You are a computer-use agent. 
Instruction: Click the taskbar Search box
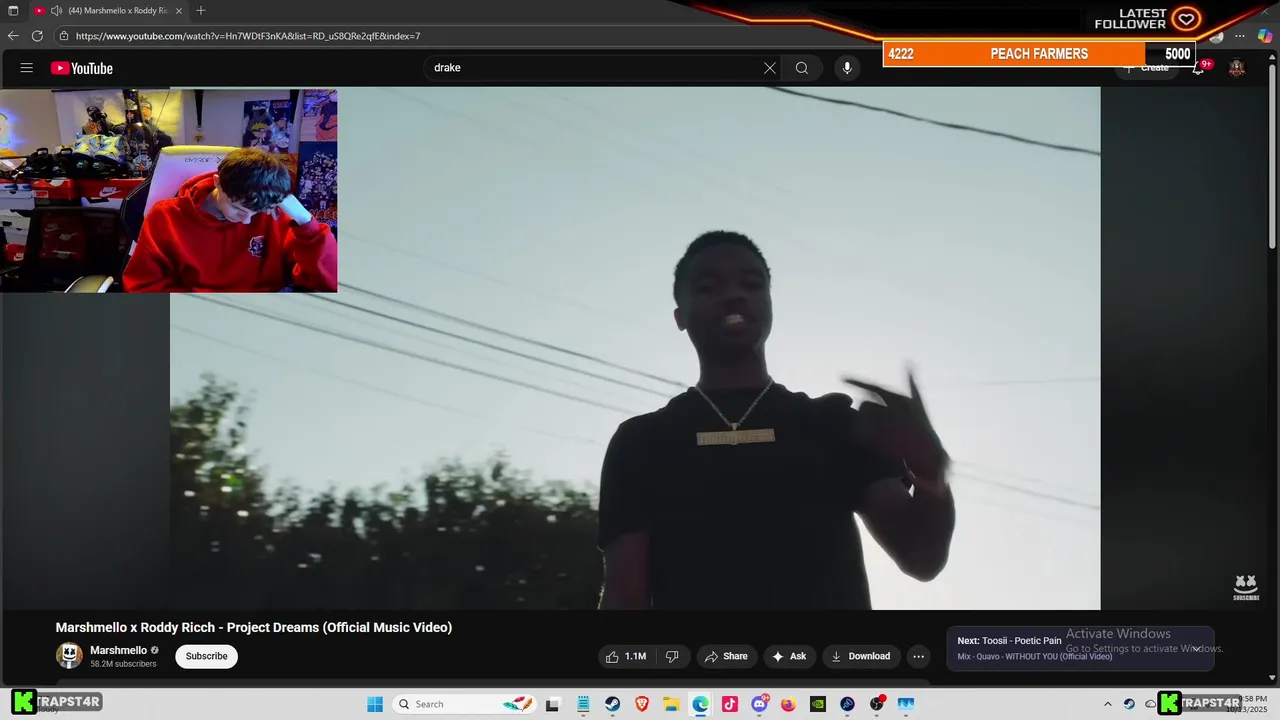coord(465,704)
